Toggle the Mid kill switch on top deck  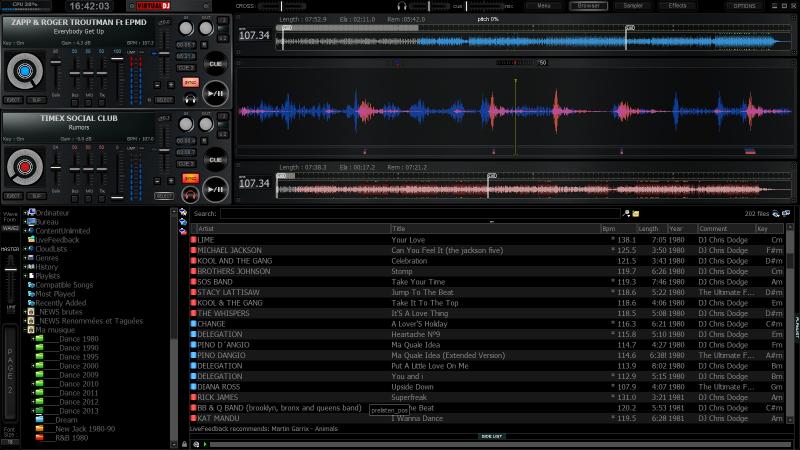tap(89, 102)
